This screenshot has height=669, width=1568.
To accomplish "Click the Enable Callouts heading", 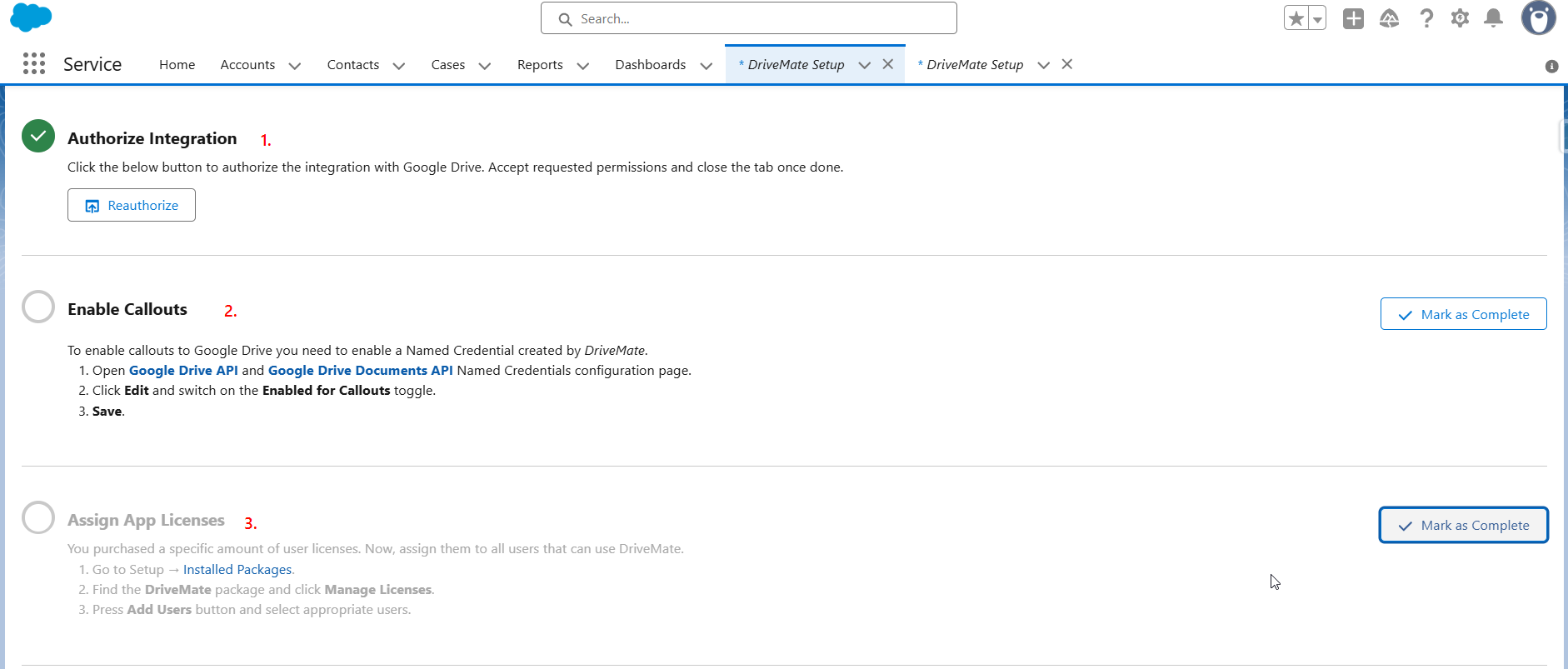I will [x=127, y=309].
